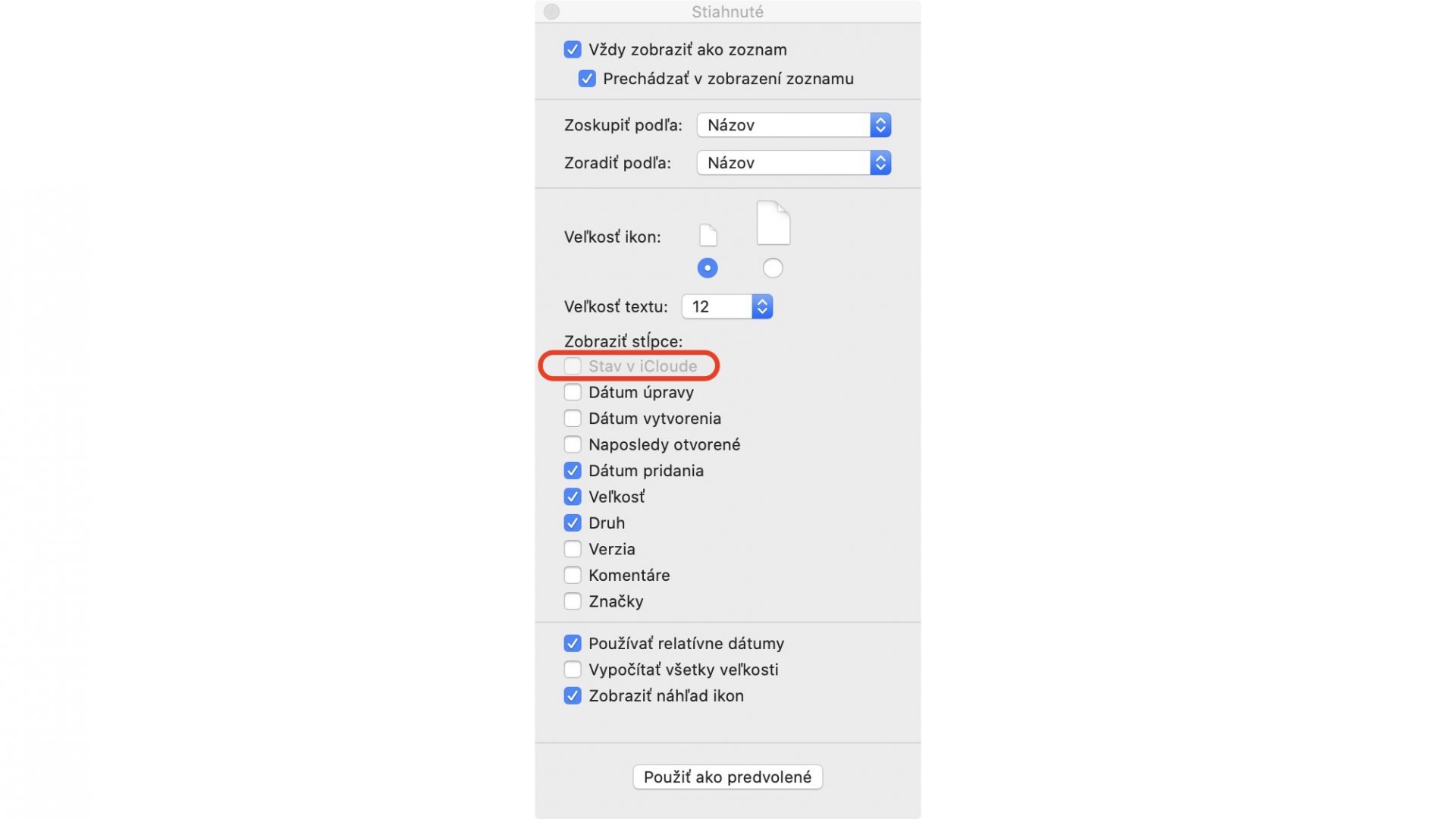Image resolution: width=1456 pixels, height=819 pixels.
Task: Open the Veľkosť textu dropdown showing 12
Action: 727,306
